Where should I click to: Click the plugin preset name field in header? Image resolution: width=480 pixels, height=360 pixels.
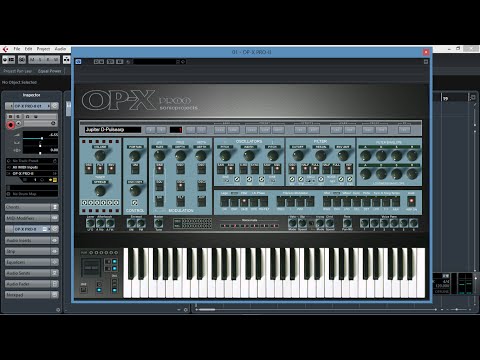(x=155, y=62)
